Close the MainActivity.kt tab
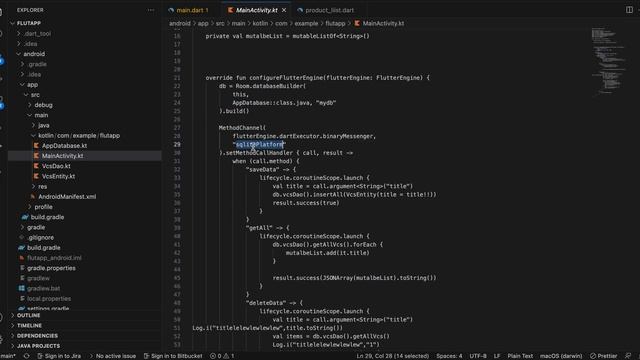 coord(284,10)
